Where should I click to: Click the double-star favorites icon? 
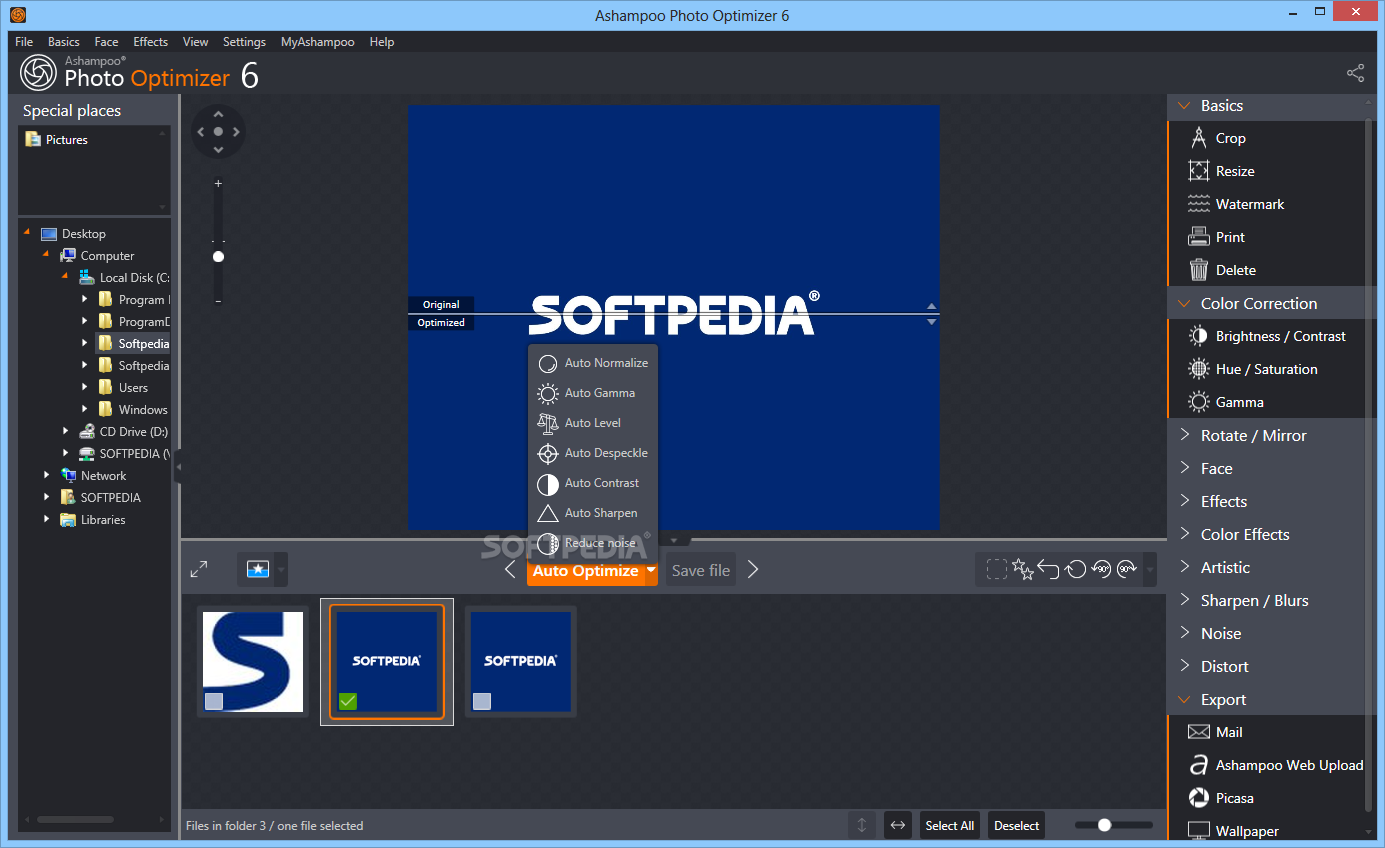pyautogui.click(x=1022, y=569)
